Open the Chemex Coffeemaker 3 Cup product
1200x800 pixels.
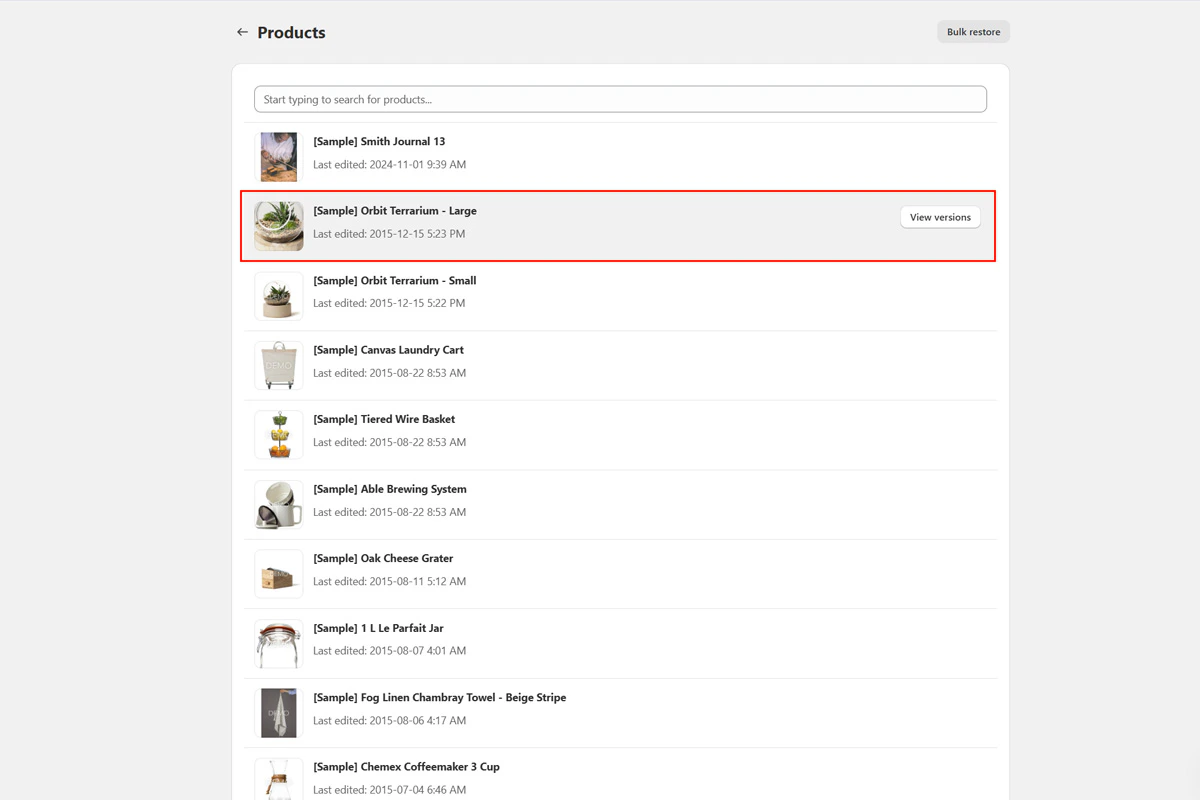406,766
